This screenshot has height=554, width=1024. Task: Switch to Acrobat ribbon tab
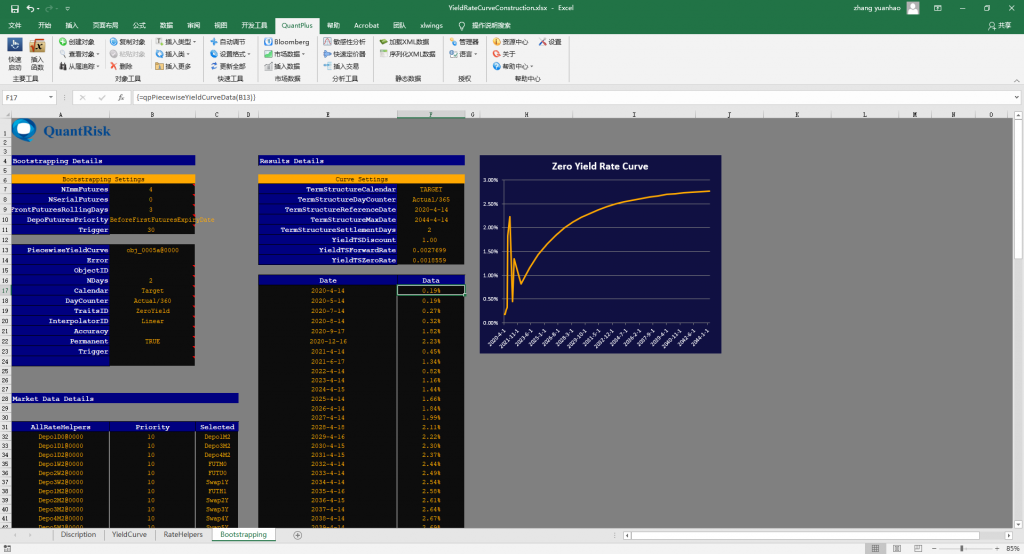[366, 25]
